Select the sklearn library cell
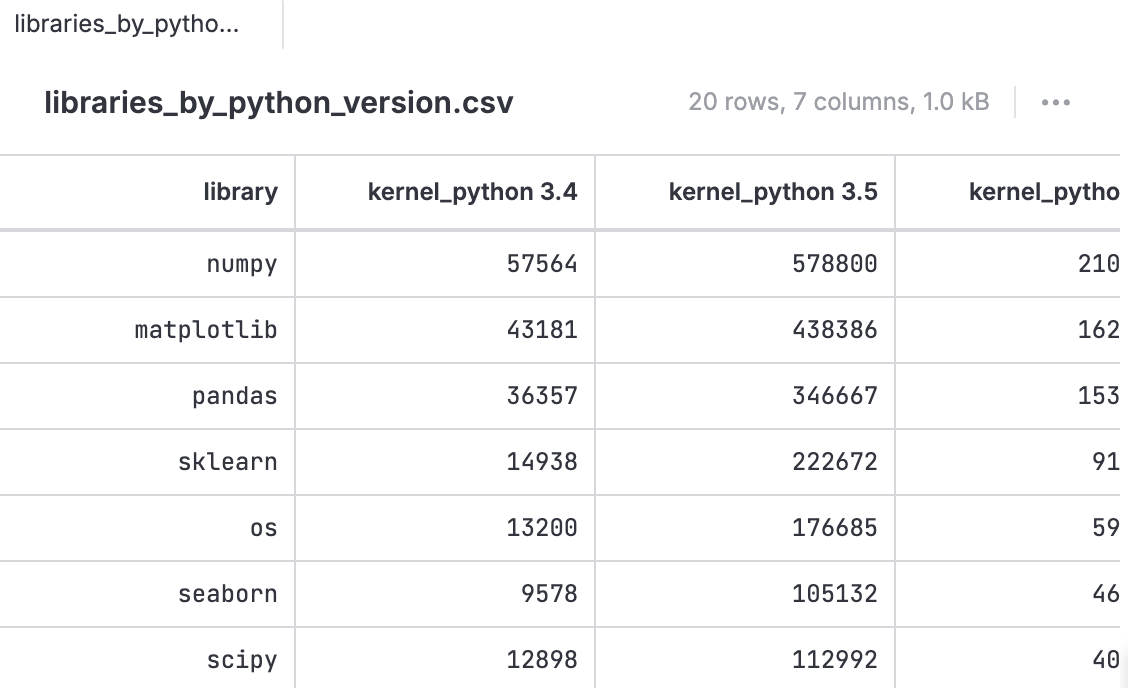Viewport: 1128px width, 688px height. pyautogui.click(x=227, y=462)
